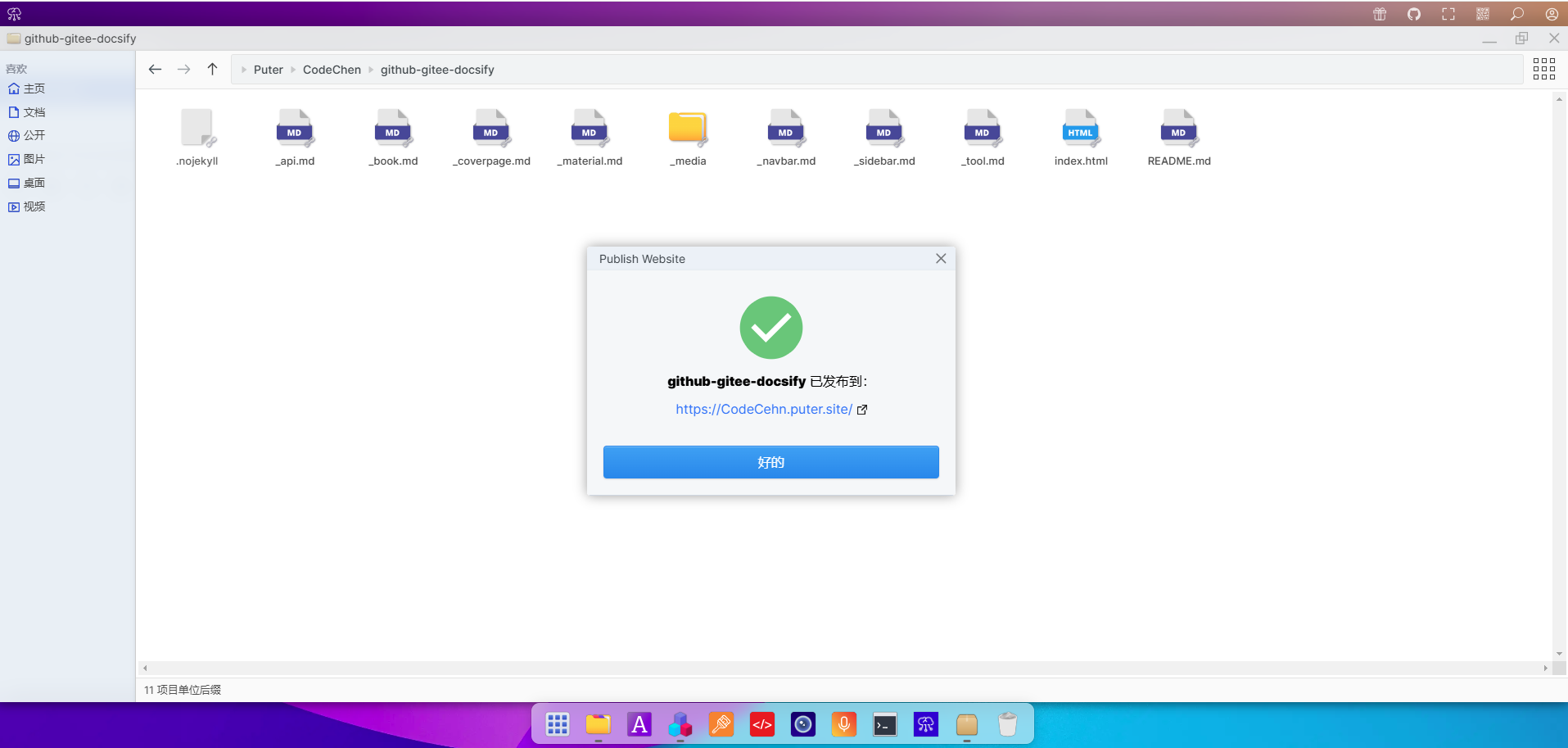Screen dimensions: 1568x748
Task: Launch the orange paintbrush app in the dock
Action: (721, 724)
